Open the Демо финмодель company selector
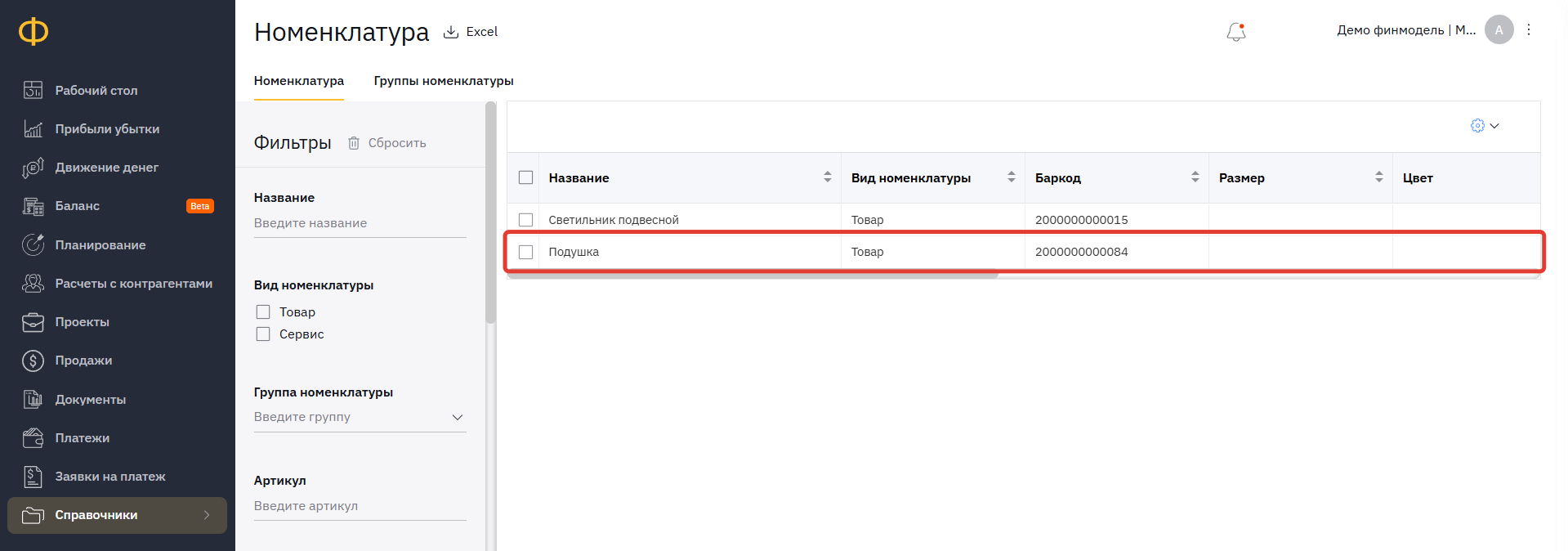The height and width of the screenshot is (551, 1568). (x=1406, y=30)
